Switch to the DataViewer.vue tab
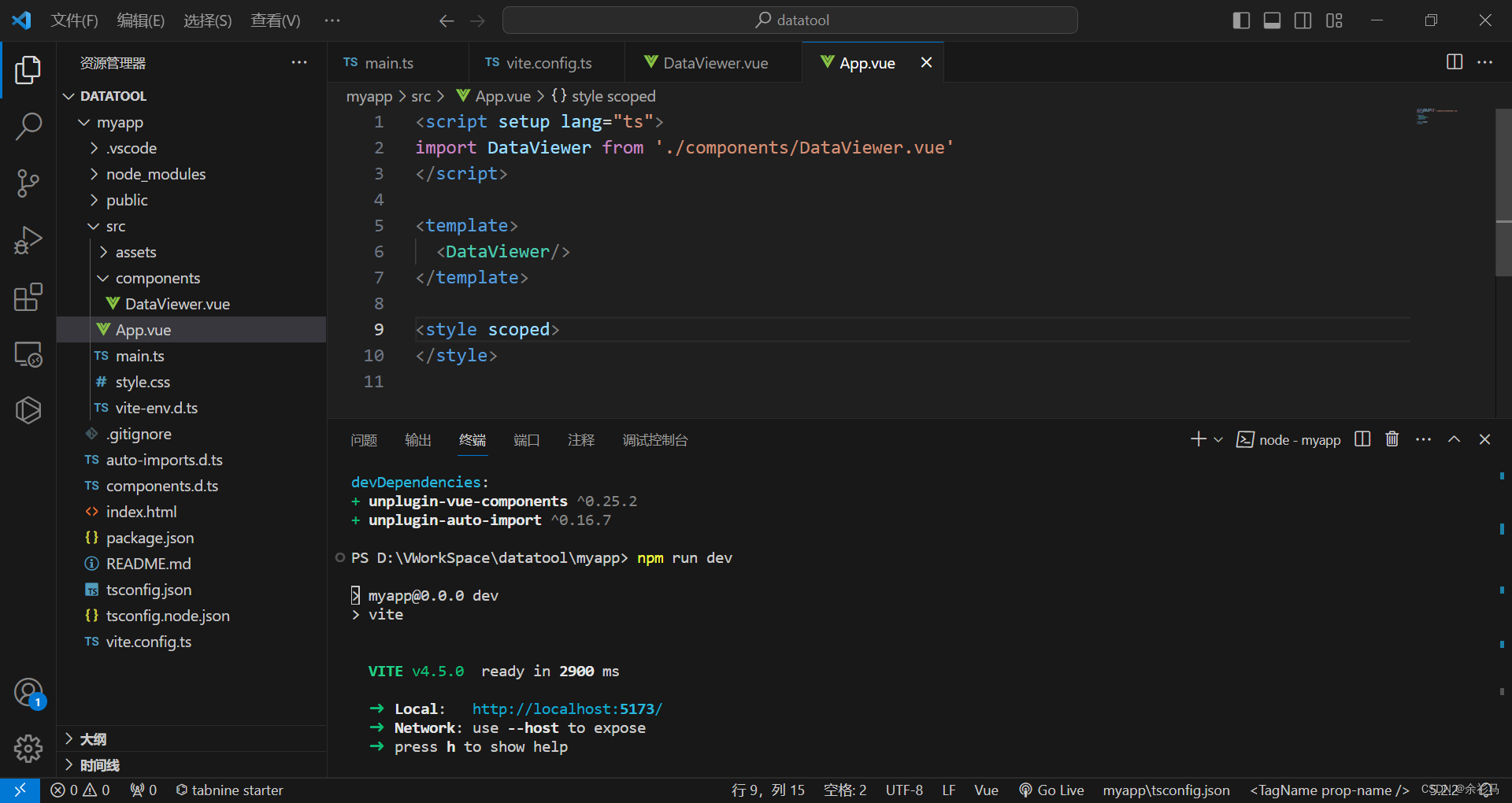1512x803 pixels. pyautogui.click(x=713, y=62)
